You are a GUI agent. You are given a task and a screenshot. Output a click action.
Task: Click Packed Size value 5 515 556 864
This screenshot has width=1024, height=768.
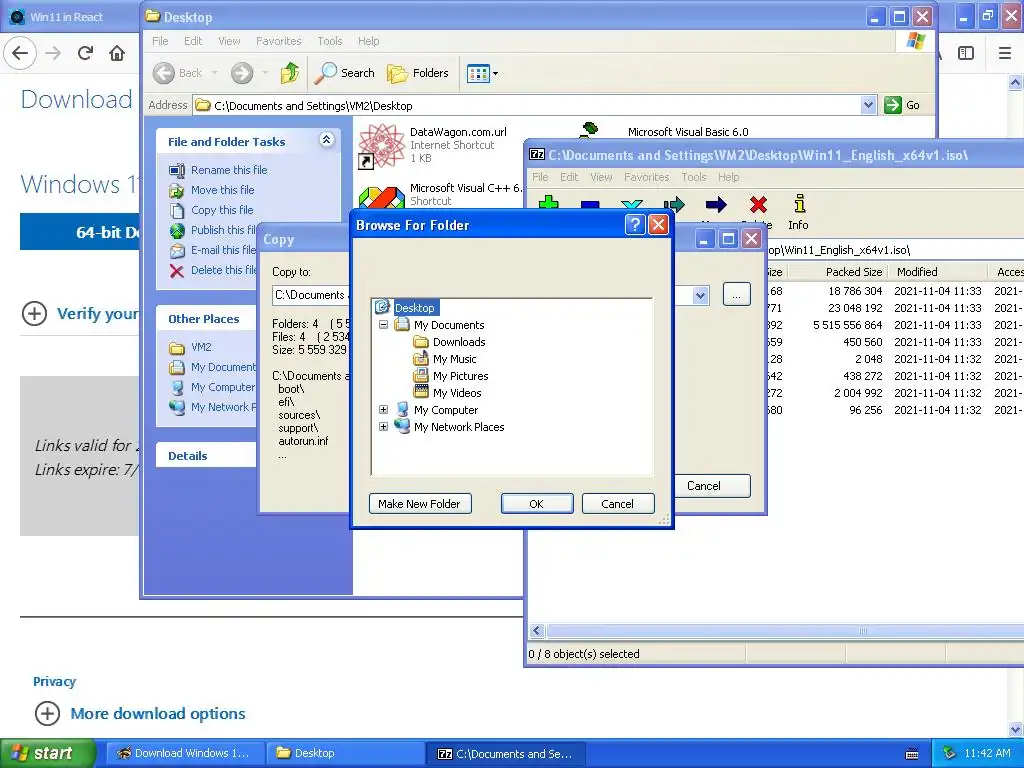[847, 325]
